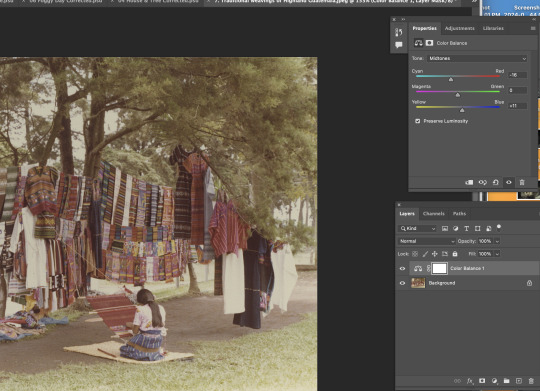The width and height of the screenshot is (540, 391).
Task: Switch to the Paths tab
Action: (459, 214)
